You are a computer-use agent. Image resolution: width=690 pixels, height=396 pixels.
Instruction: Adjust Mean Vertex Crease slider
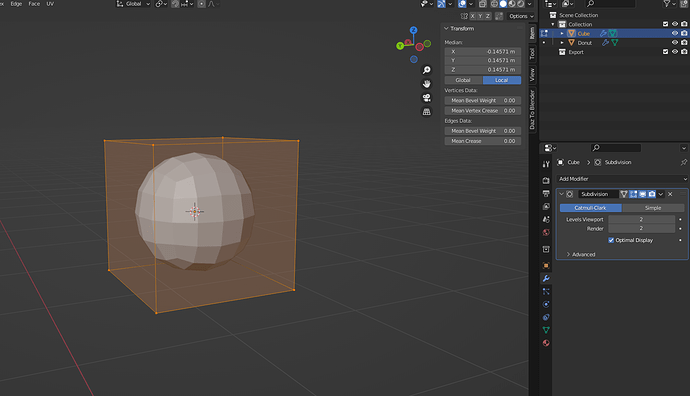point(483,110)
